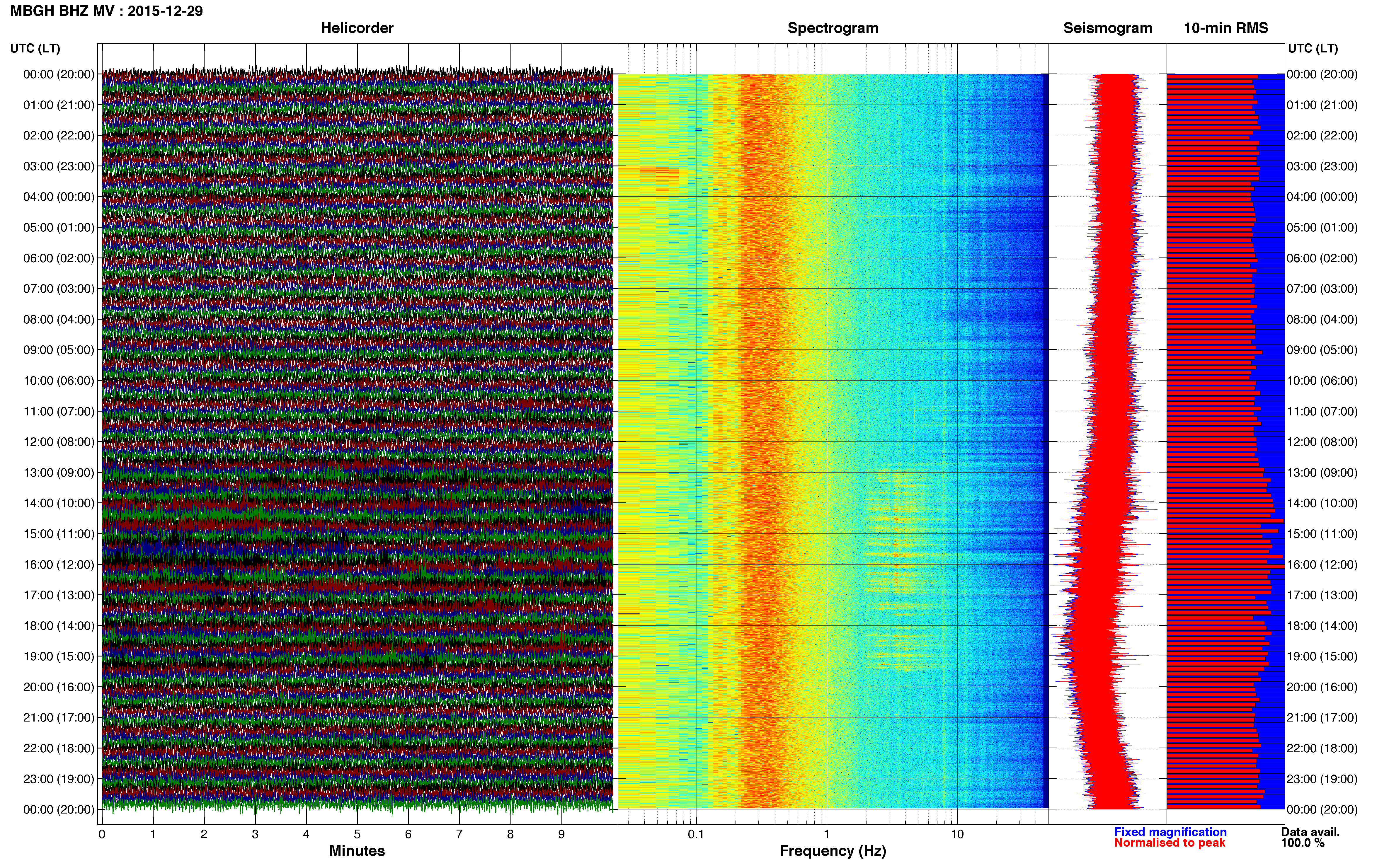Click left time label '07:00 (03:00)'
This screenshot has width=1389, height=868.
[59, 289]
